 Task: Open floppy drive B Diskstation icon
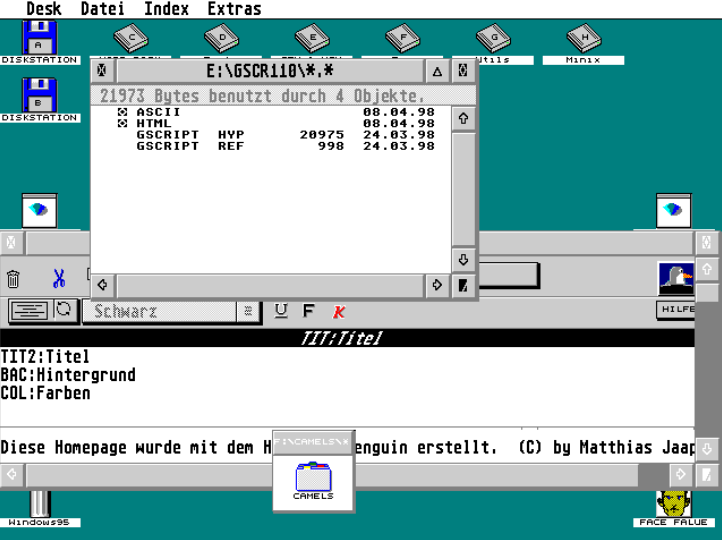click(x=40, y=96)
